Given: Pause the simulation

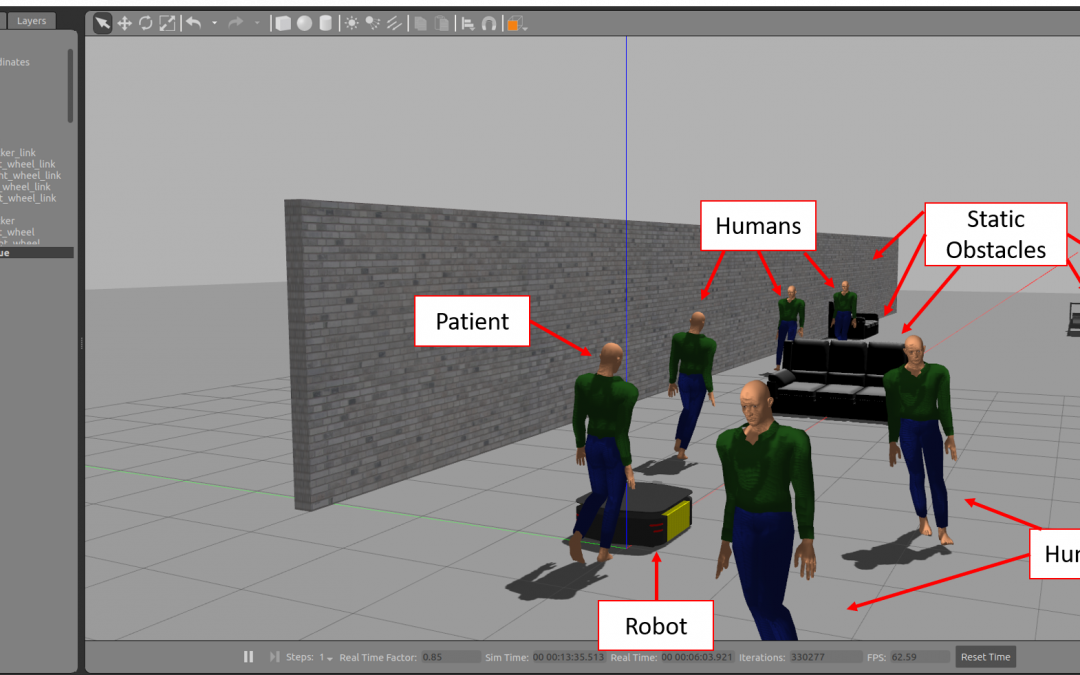Looking at the screenshot, I should [x=248, y=657].
